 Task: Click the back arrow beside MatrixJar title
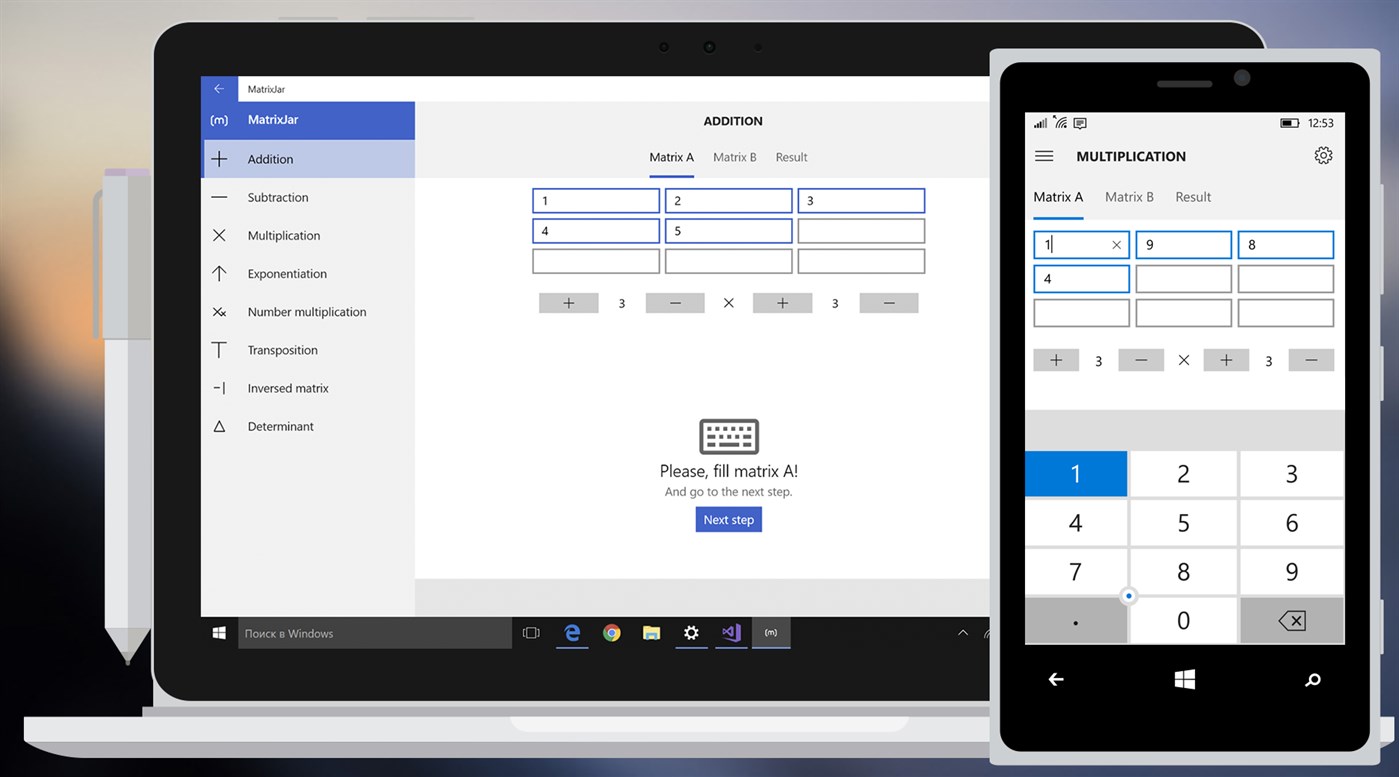(x=219, y=88)
